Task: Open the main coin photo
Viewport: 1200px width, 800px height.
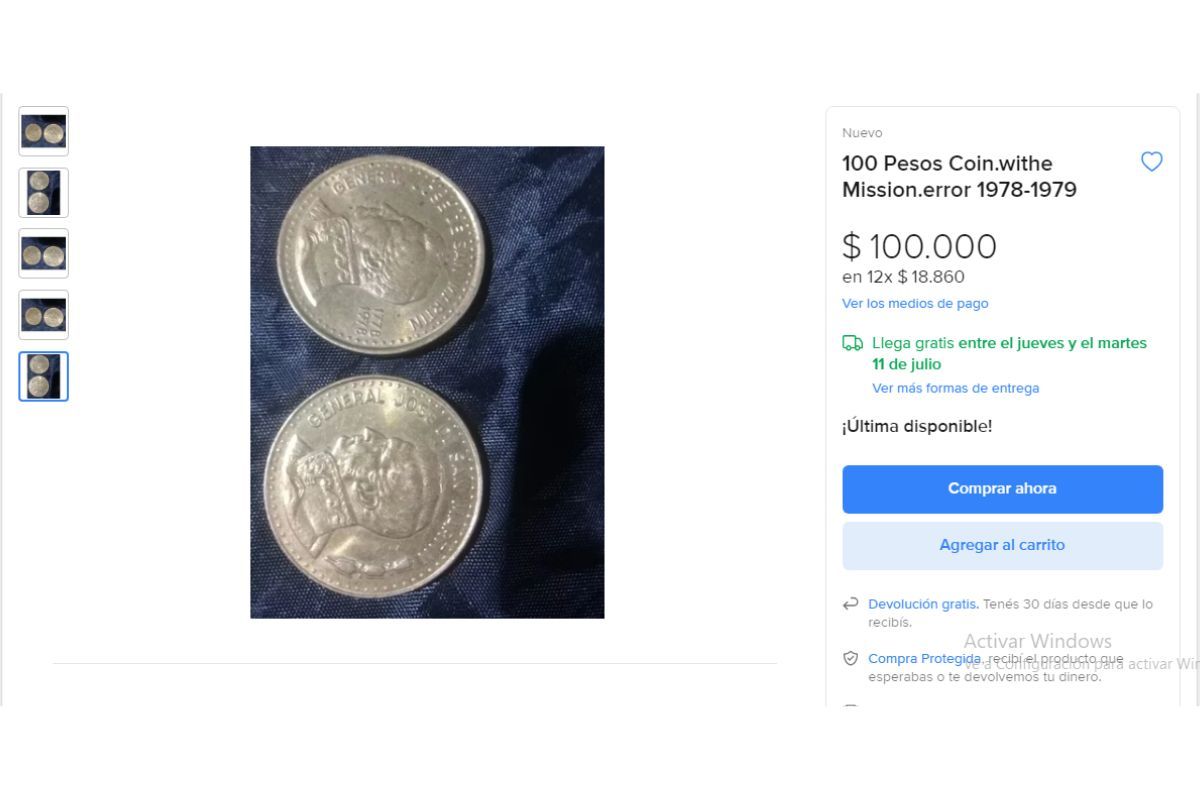Action: [x=427, y=382]
